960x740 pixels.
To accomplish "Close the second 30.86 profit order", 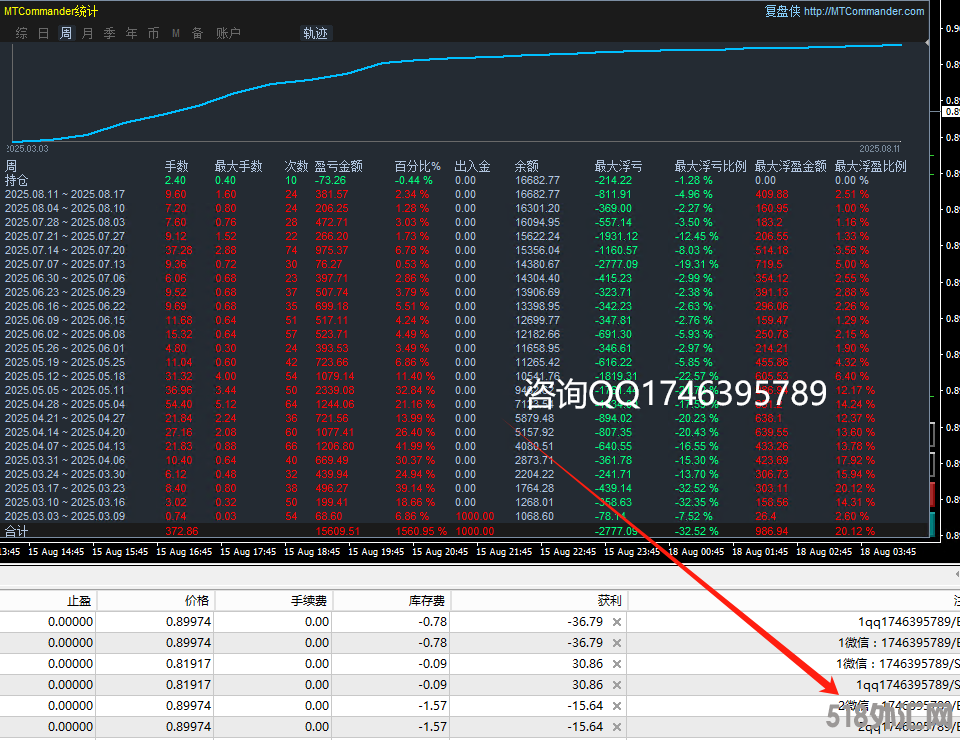I will 617,685.
